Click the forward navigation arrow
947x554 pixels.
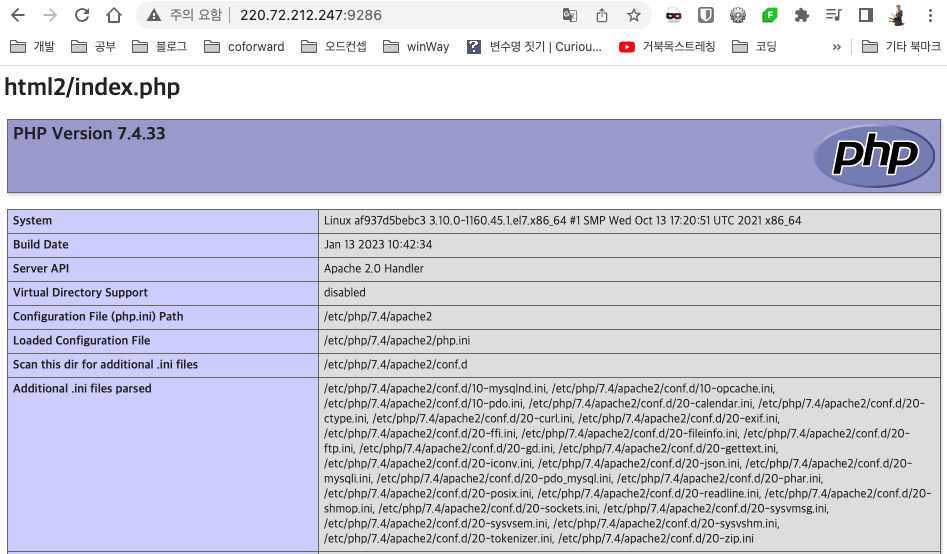click(x=50, y=15)
